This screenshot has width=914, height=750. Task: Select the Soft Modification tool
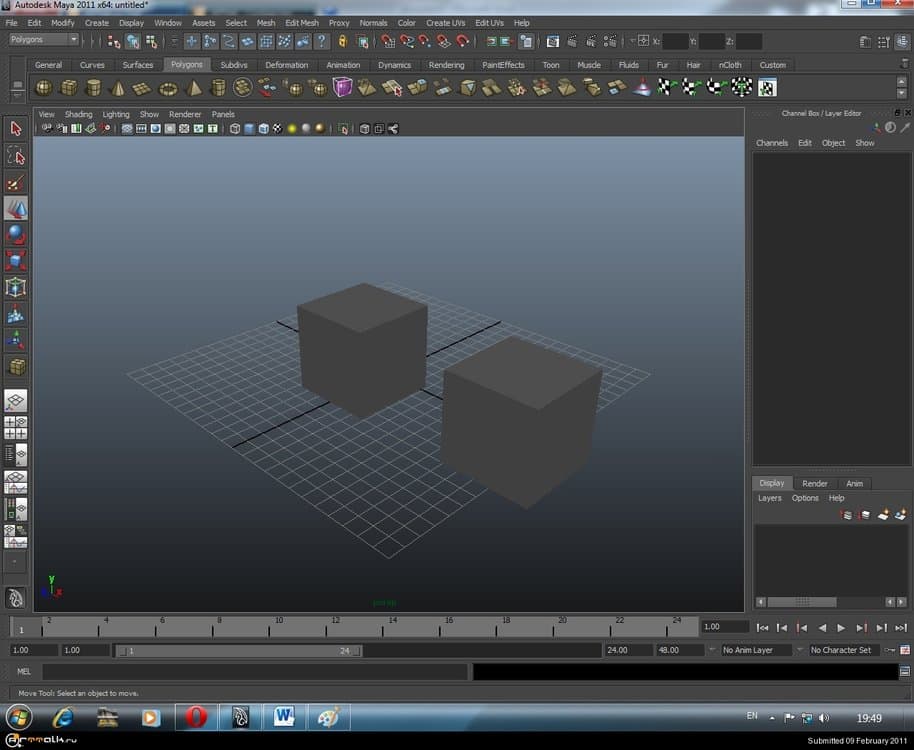tap(16, 314)
